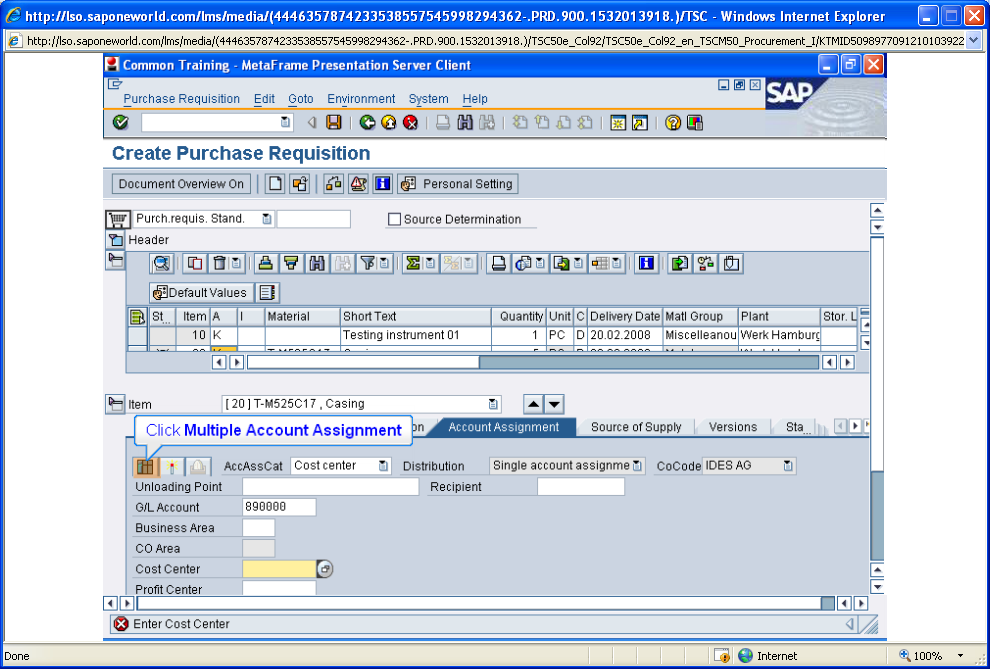This screenshot has height=669, width=990.
Task: Click the shopping cart document type icon
Action: (x=117, y=219)
